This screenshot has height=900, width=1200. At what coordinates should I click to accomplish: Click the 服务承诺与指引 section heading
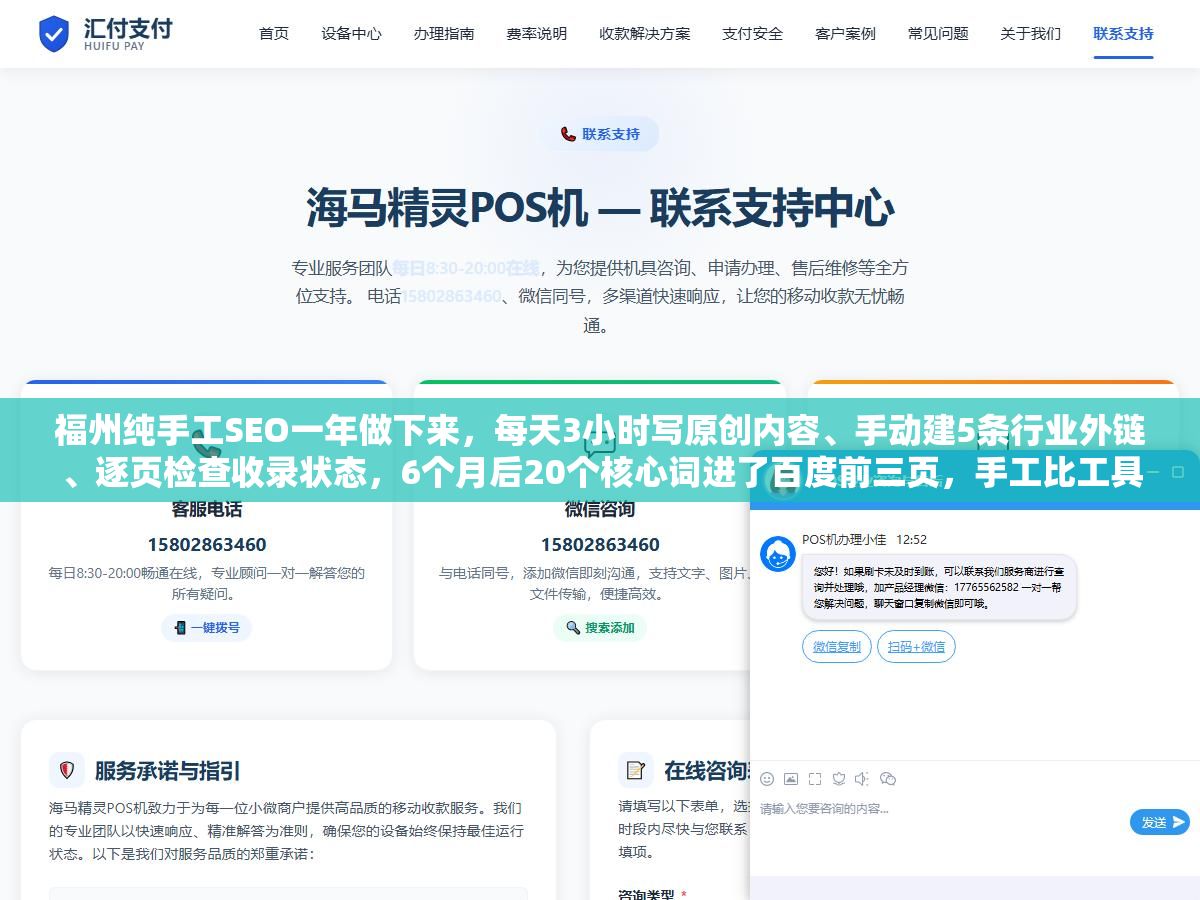coord(167,771)
